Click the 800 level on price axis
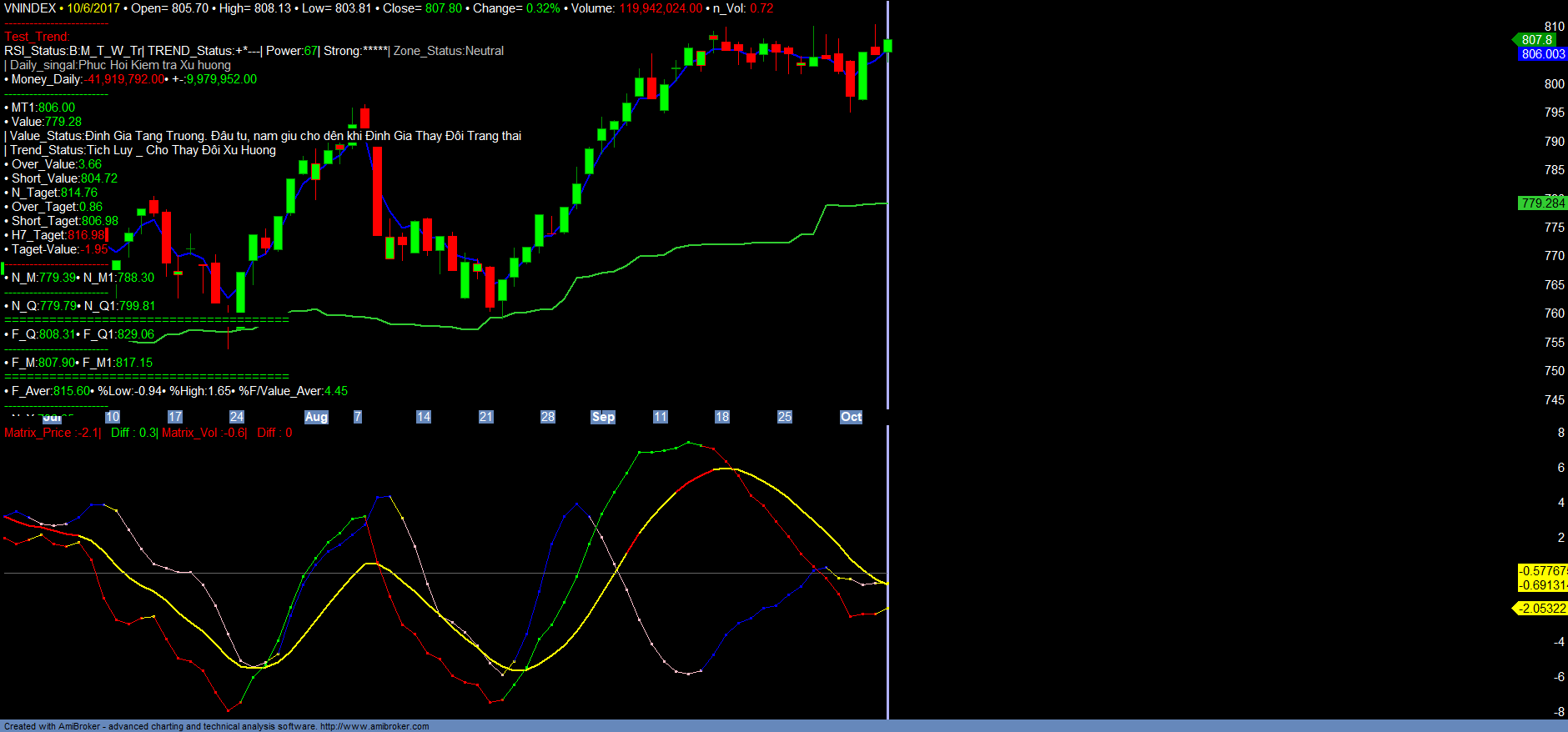Screen dimensions: 1568x732 click(x=1554, y=84)
